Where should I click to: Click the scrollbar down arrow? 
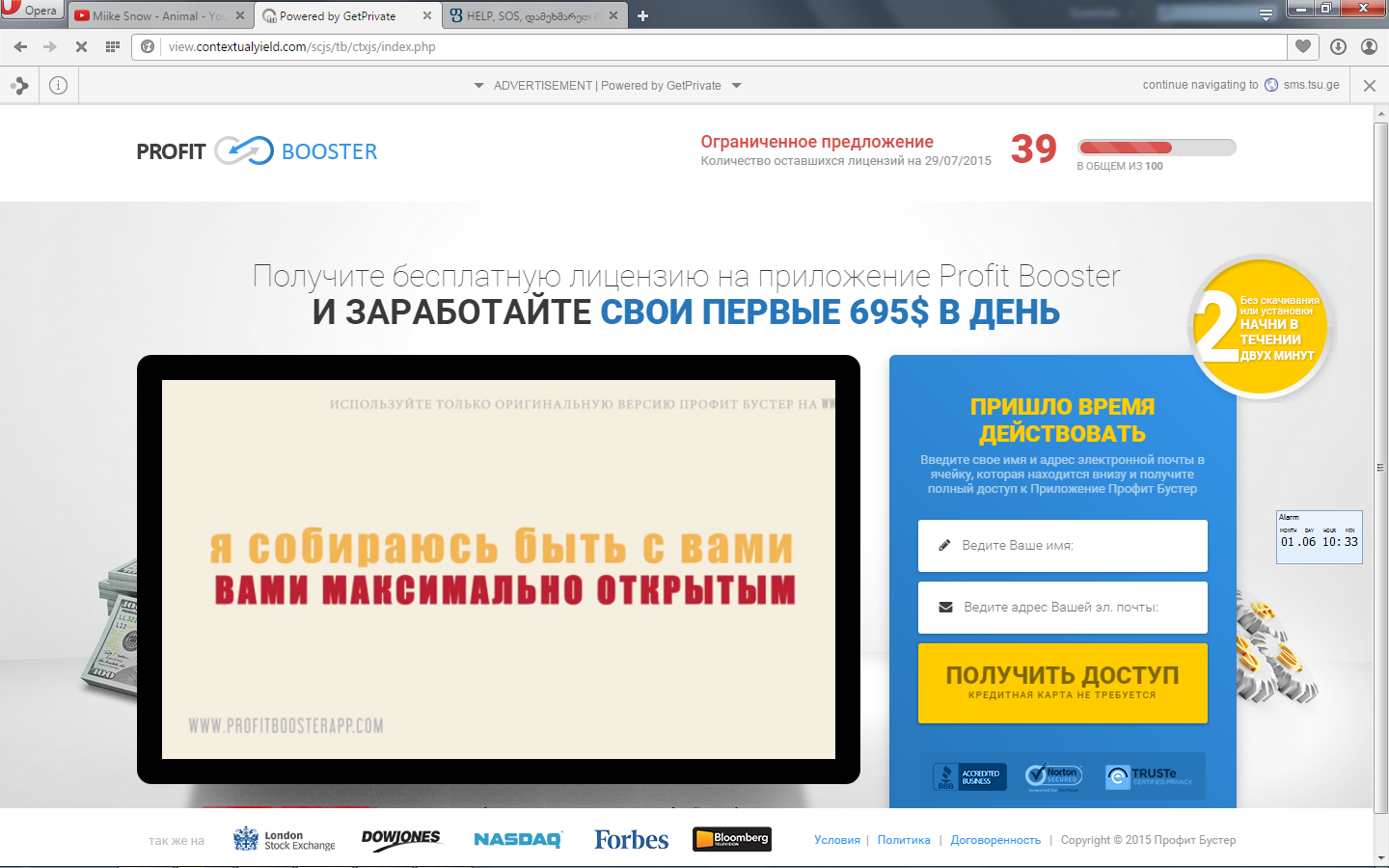click(1380, 857)
